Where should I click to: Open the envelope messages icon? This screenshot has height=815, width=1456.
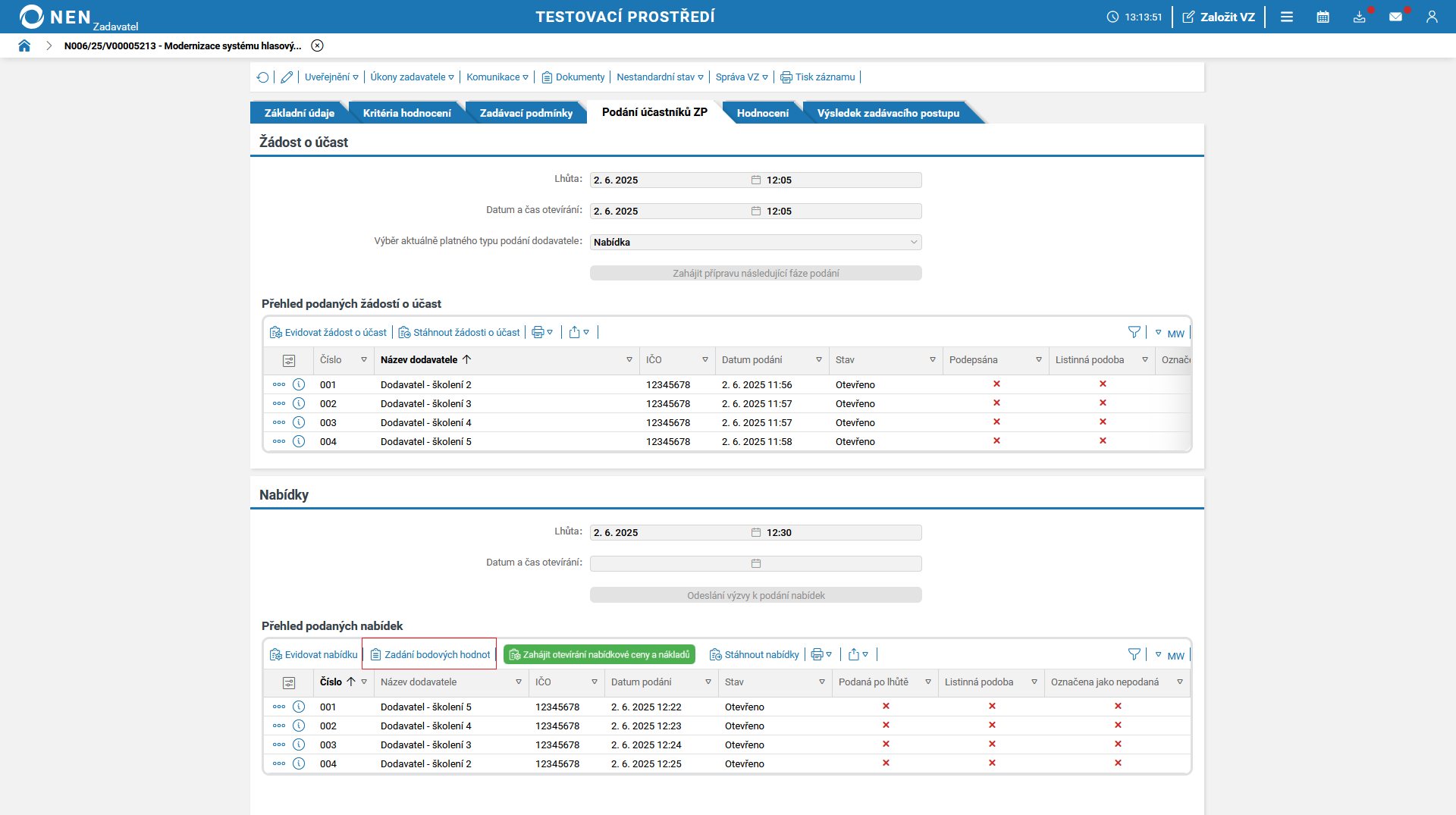tap(1395, 17)
